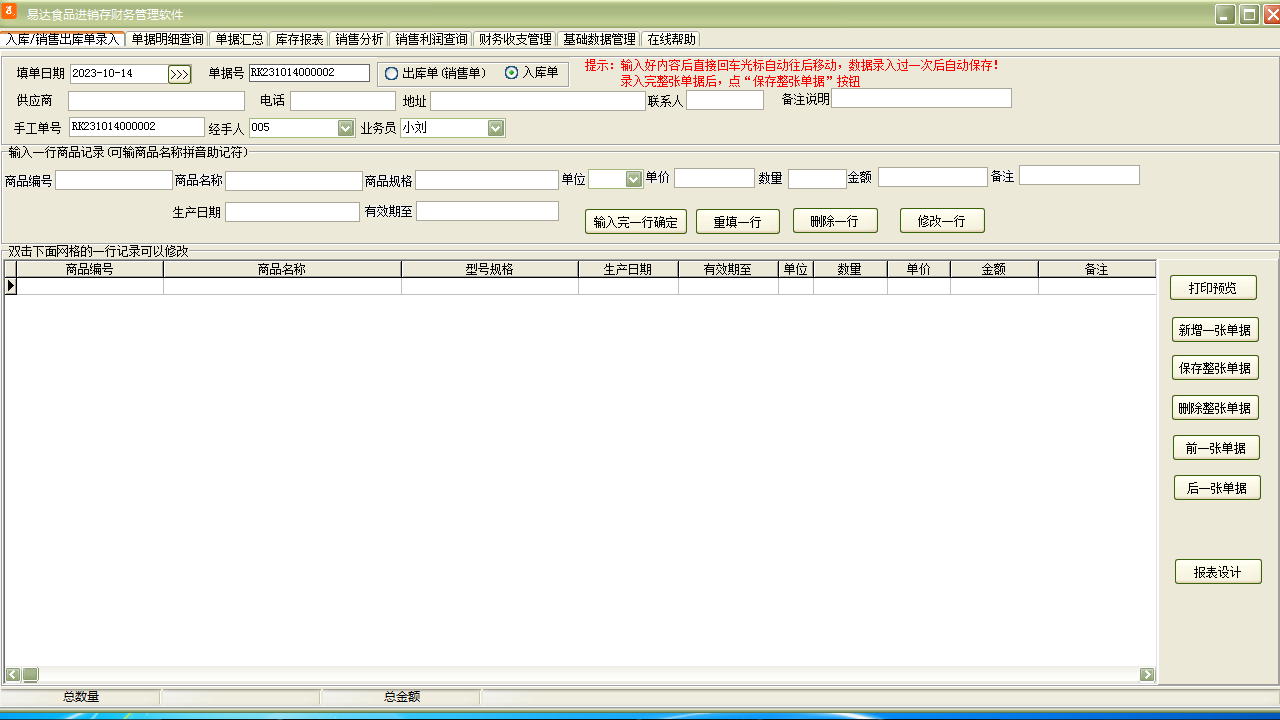Click the 单价 input field
1280x720 pixels.
tap(714, 178)
